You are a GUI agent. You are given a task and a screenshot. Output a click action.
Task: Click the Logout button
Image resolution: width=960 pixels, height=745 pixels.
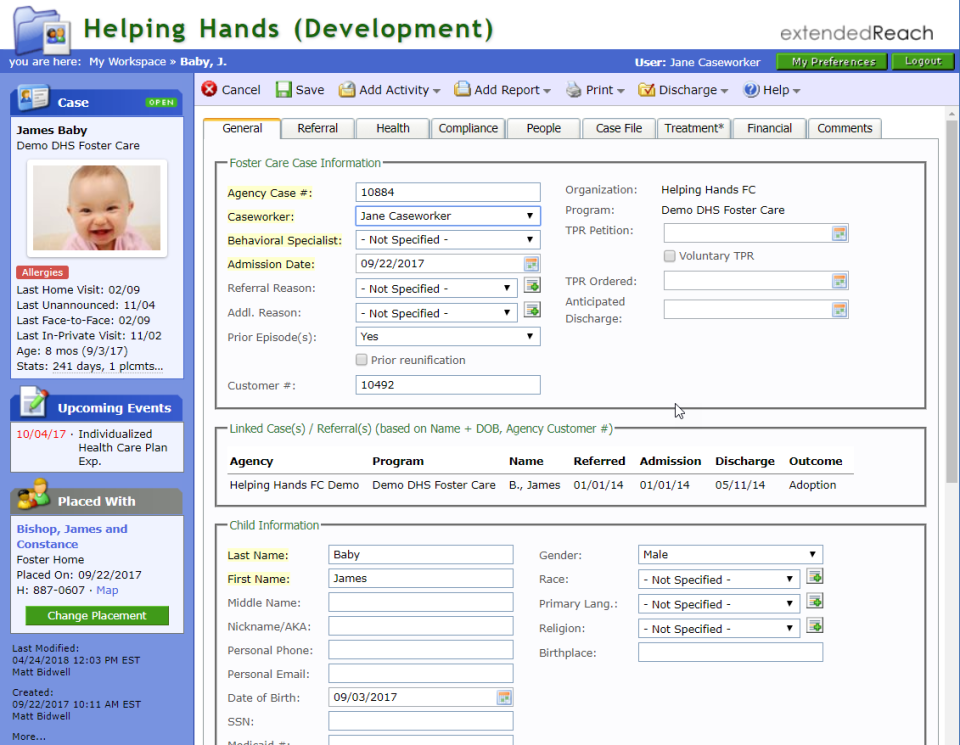pos(922,61)
